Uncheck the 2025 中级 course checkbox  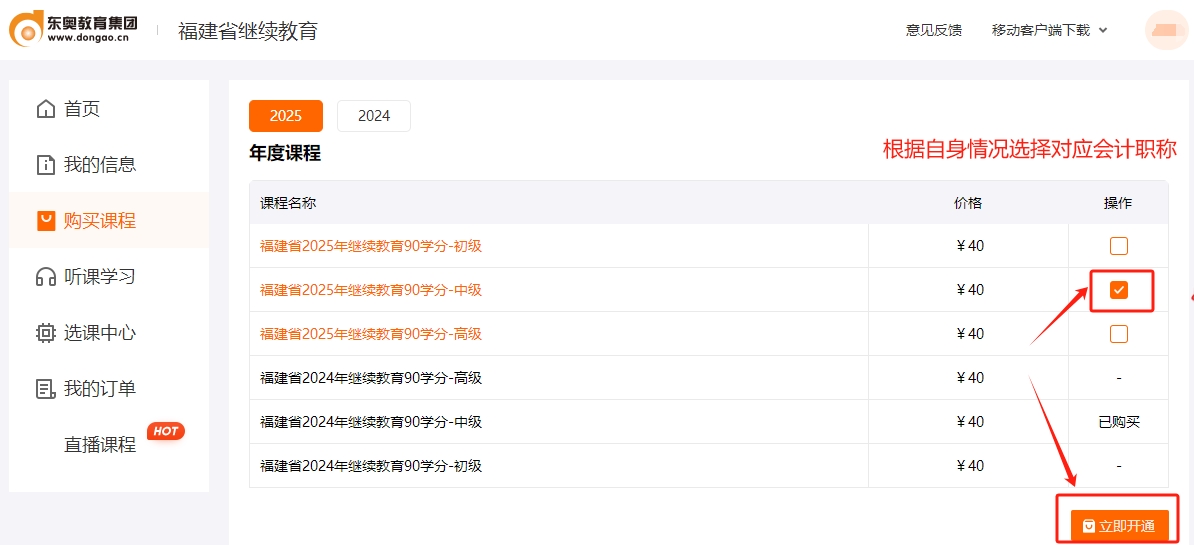pos(1118,290)
